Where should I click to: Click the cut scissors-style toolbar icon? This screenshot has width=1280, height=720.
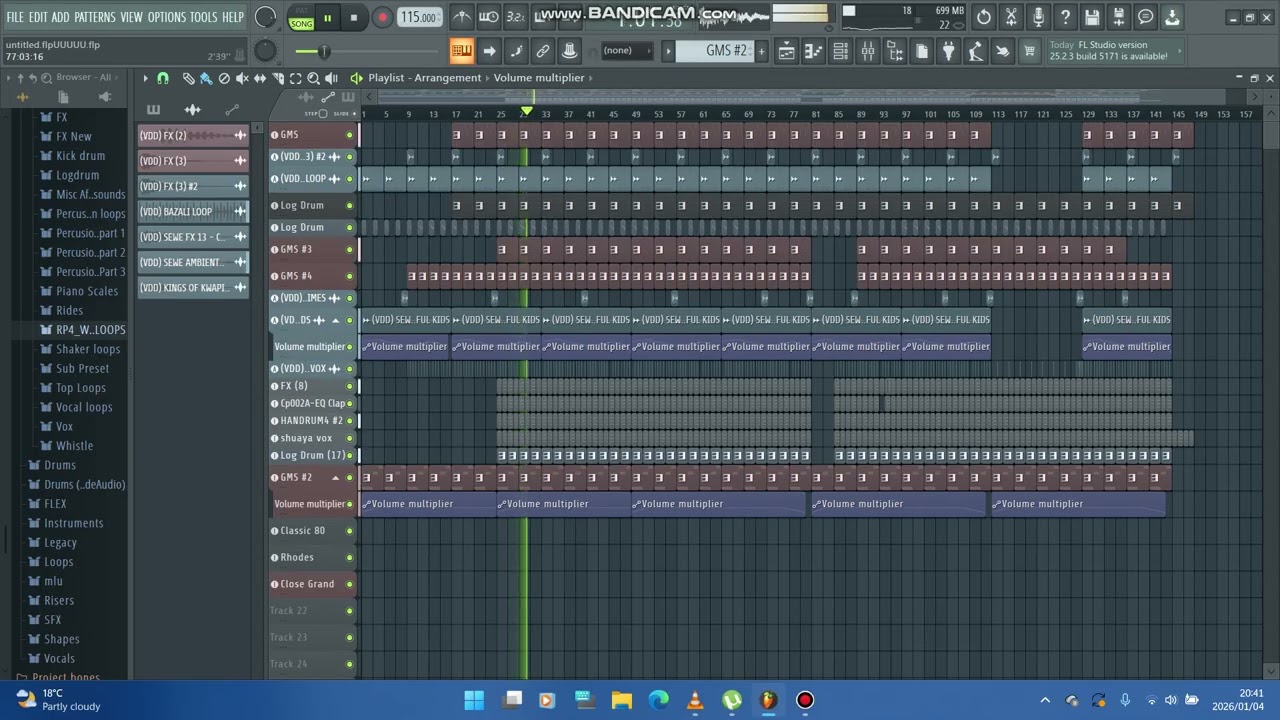(1011, 17)
